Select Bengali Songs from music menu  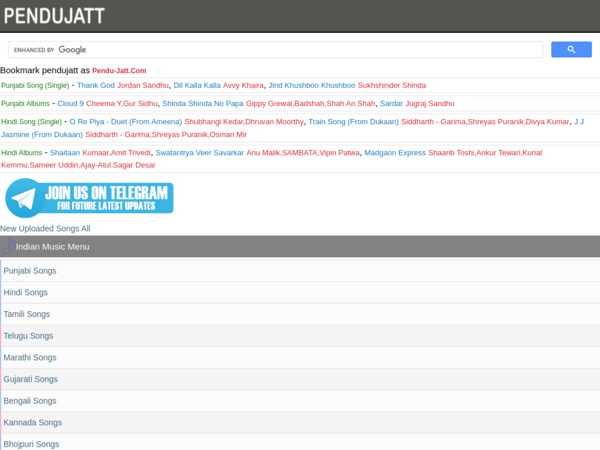coord(300,401)
